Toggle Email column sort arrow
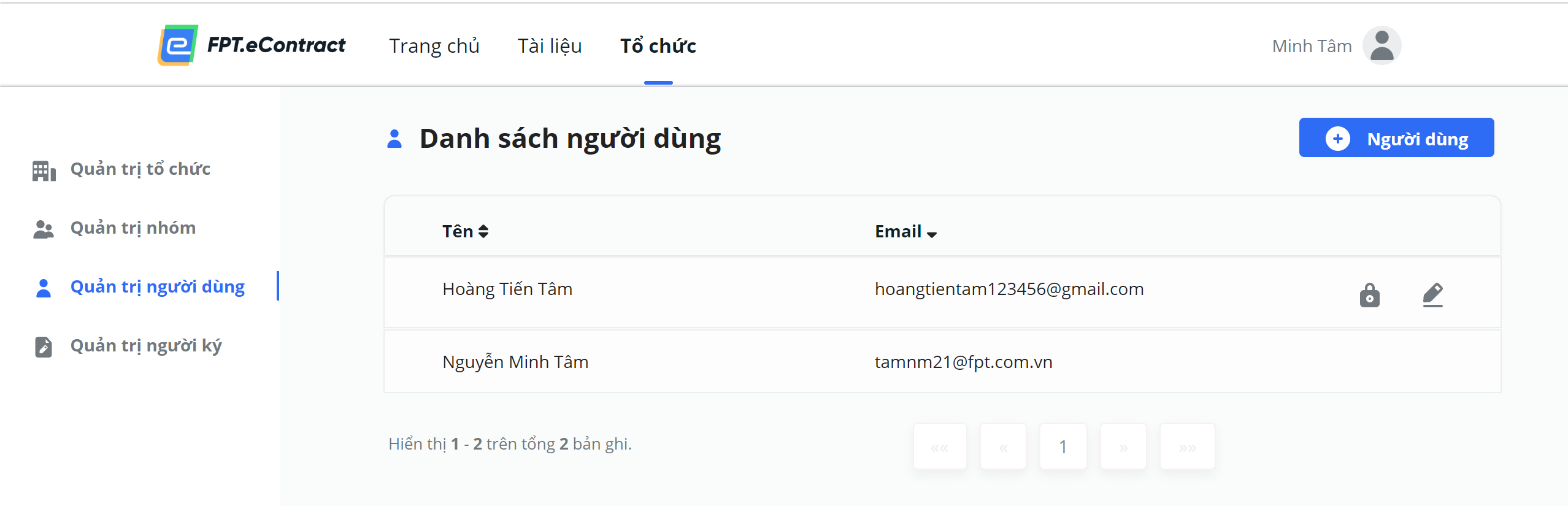The height and width of the screenshot is (506, 1568). click(x=932, y=234)
